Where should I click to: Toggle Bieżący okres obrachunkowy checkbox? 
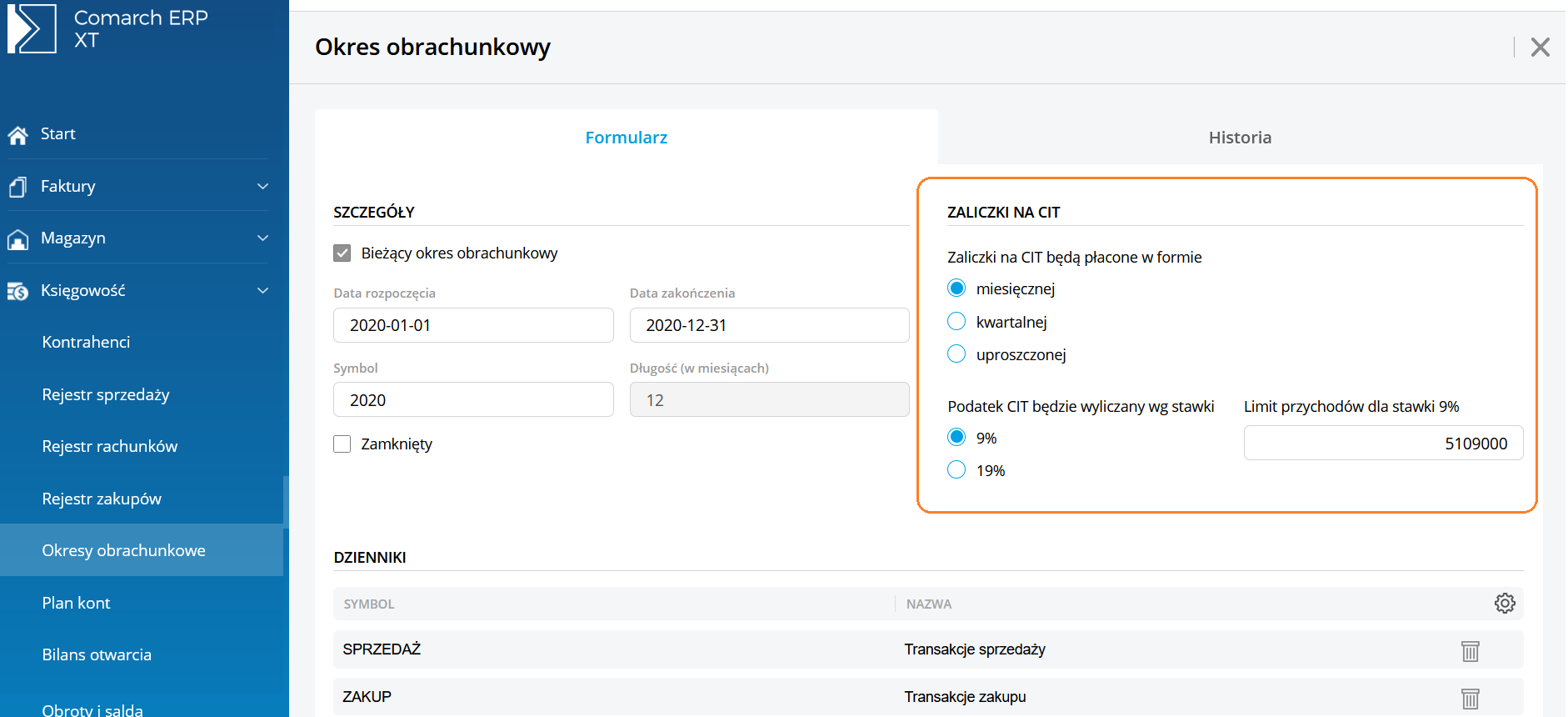tap(342, 253)
